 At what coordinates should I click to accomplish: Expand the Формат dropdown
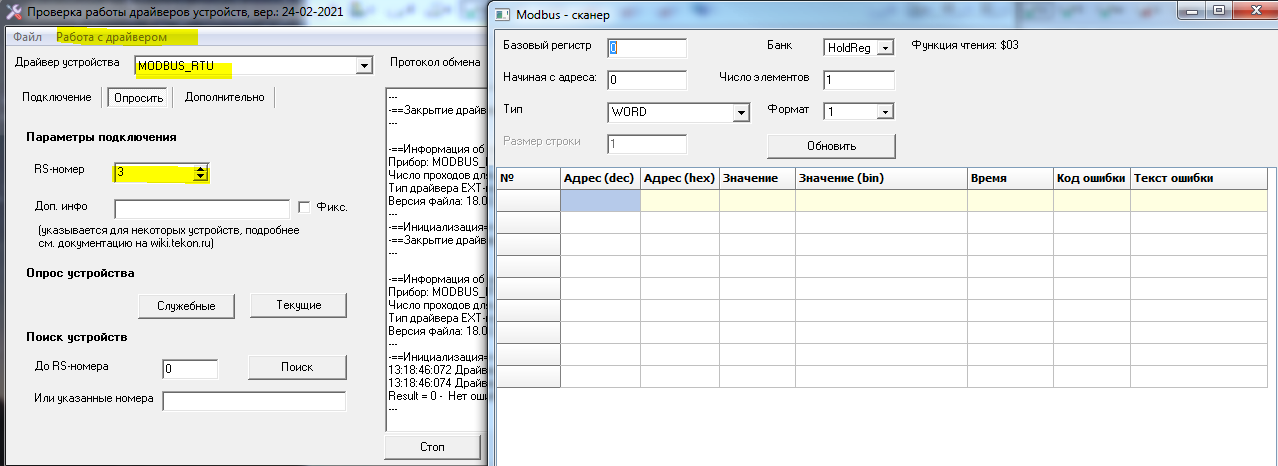point(884,112)
